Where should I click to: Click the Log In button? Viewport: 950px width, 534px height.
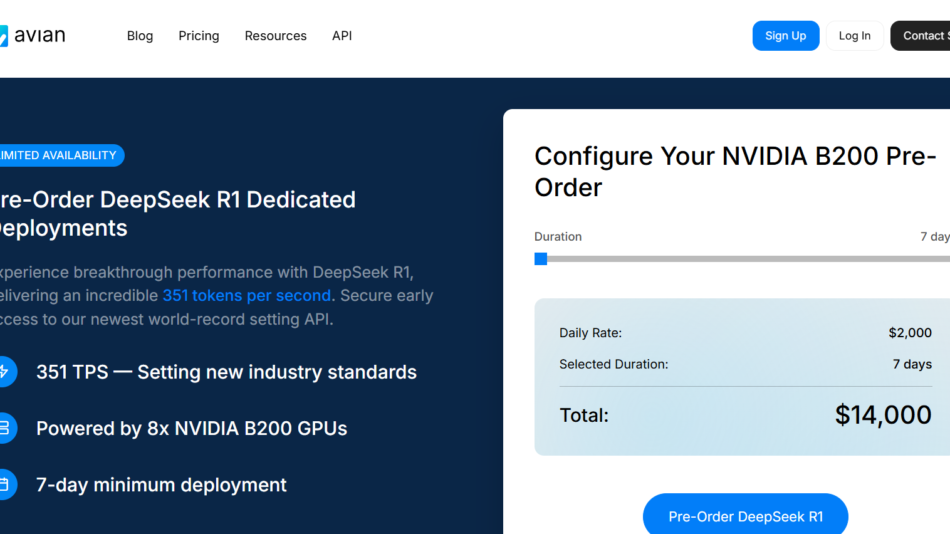(x=854, y=36)
